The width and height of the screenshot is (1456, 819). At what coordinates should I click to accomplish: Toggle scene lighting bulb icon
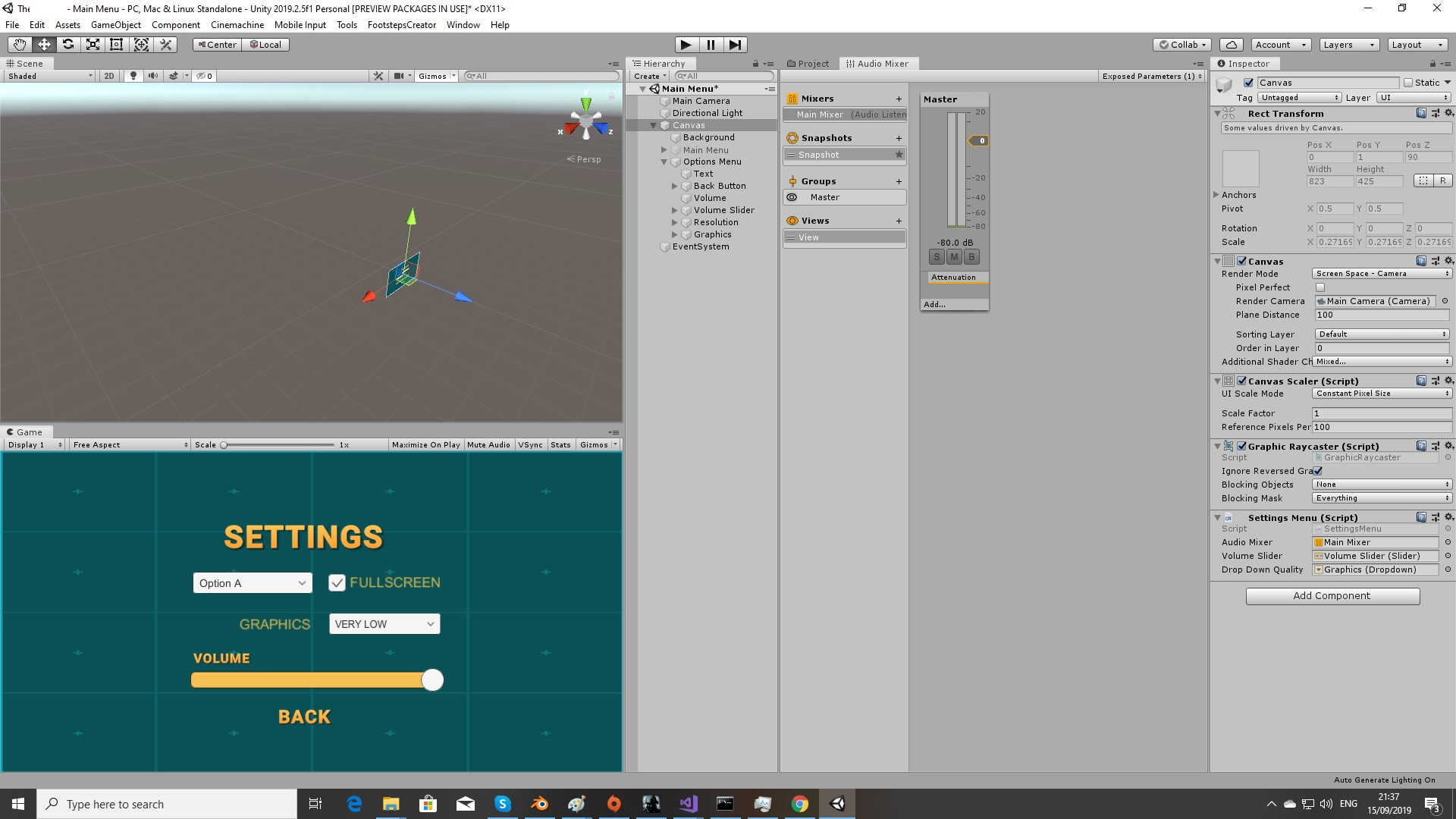[x=133, y=76]
